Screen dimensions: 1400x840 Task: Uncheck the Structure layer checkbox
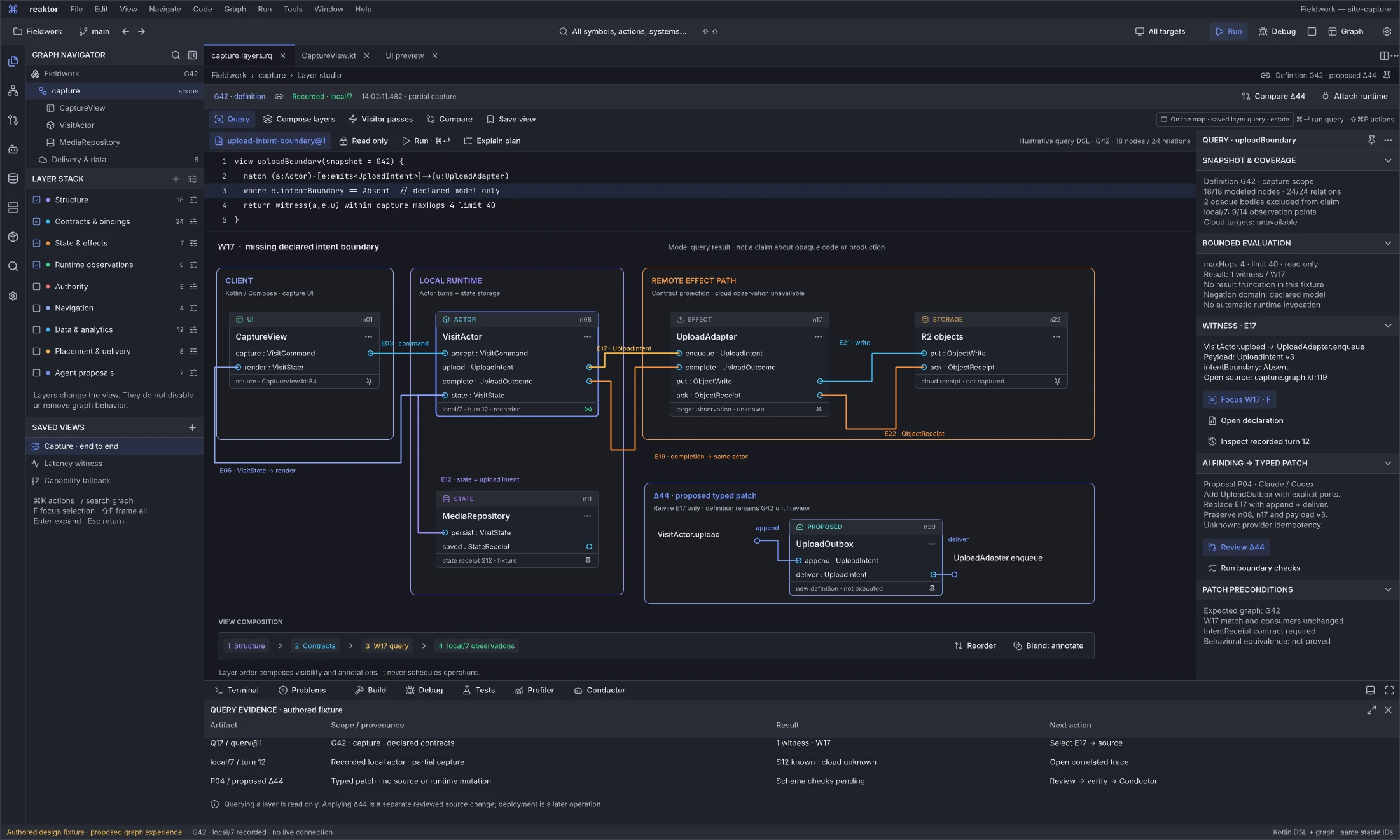click(36, 200)
